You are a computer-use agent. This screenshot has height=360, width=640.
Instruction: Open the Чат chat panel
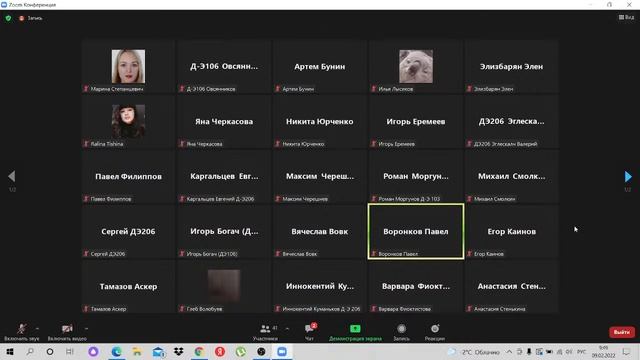pyautogui.click(x=309, y=332)
